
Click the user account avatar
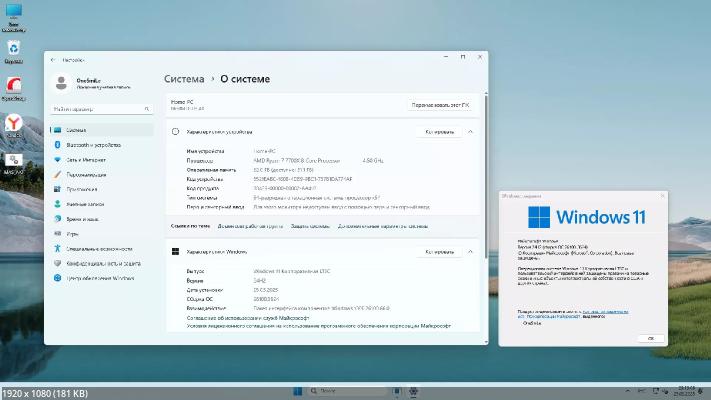pyautogui.click(x=61, y=83)
